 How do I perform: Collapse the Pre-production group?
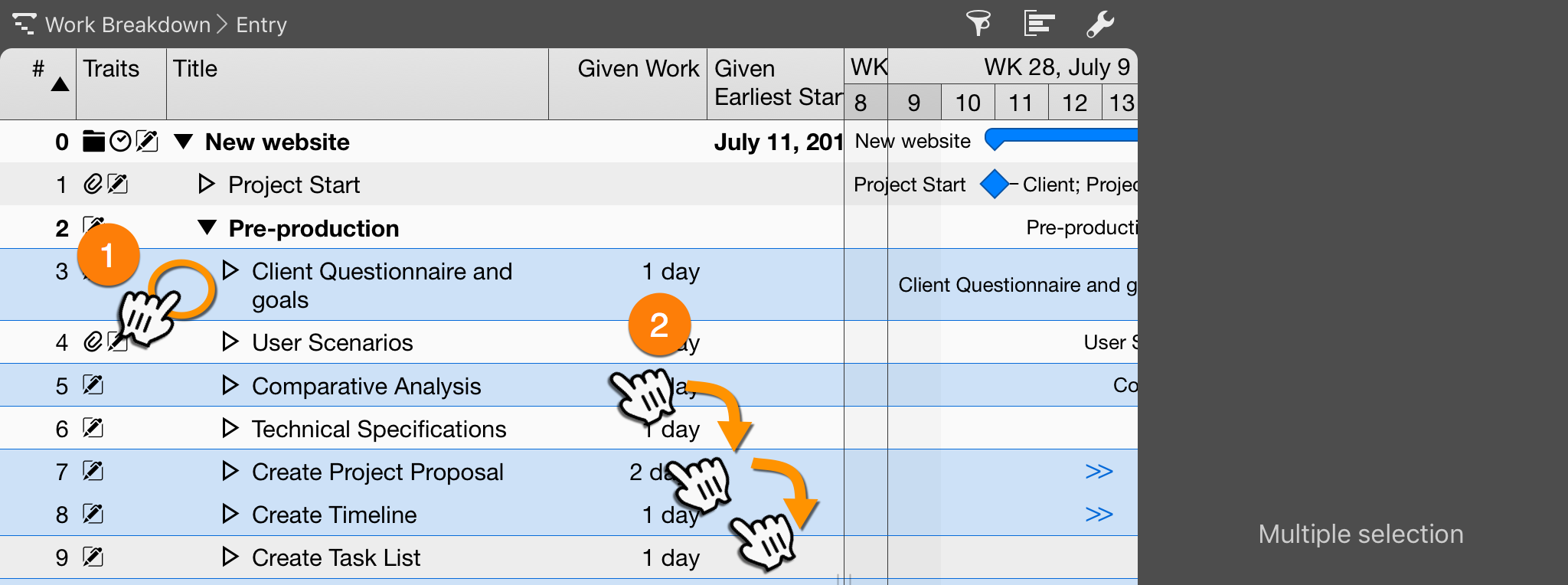[x=207, y=227]
